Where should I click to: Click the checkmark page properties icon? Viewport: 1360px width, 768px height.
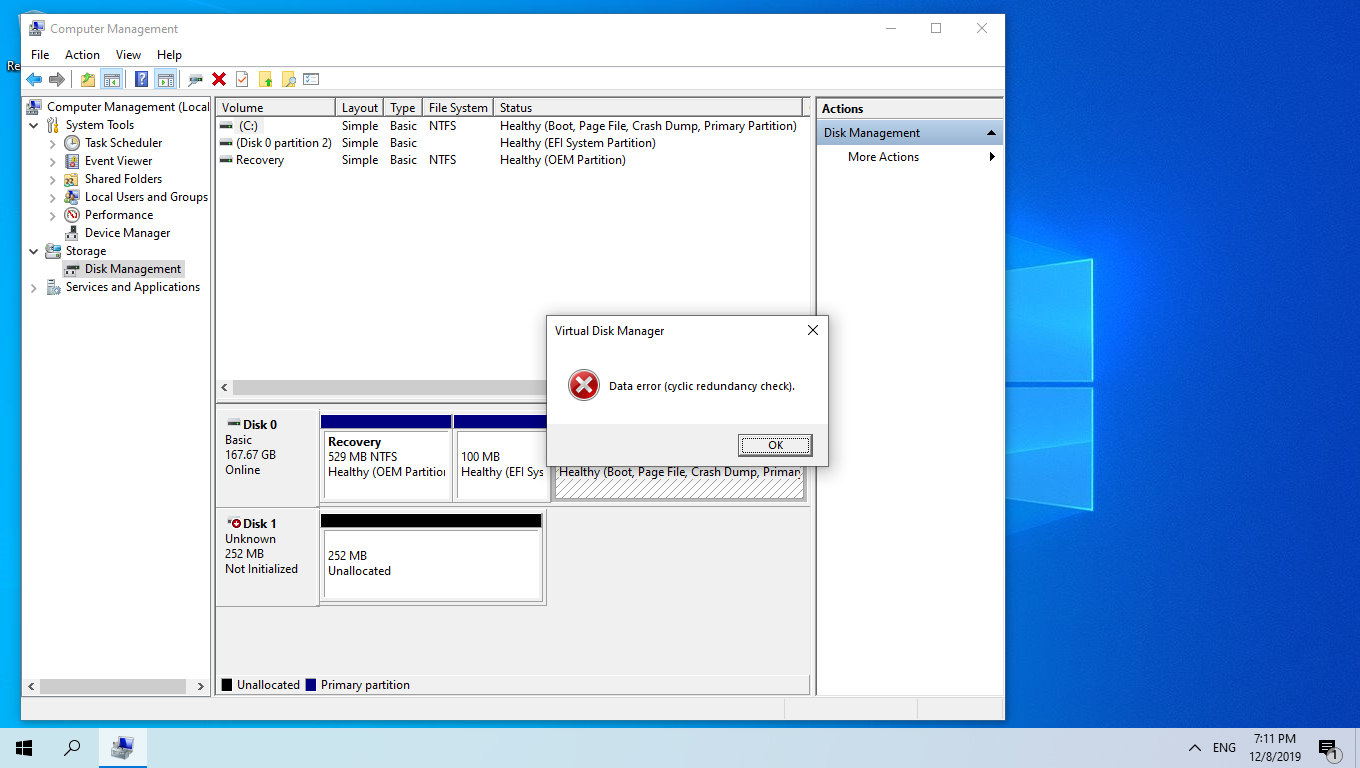point(242,79)
